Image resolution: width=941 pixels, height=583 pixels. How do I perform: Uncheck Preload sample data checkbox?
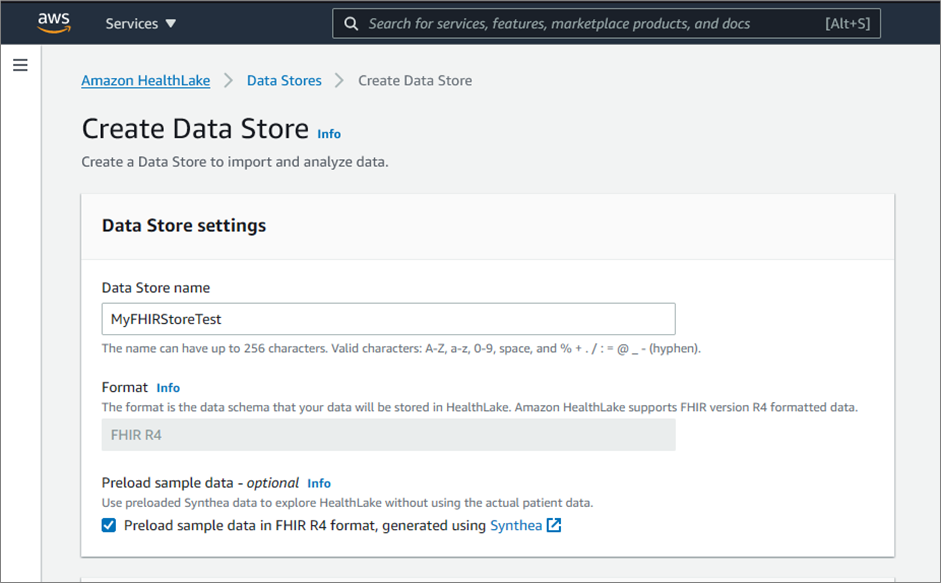click(109, 525)
